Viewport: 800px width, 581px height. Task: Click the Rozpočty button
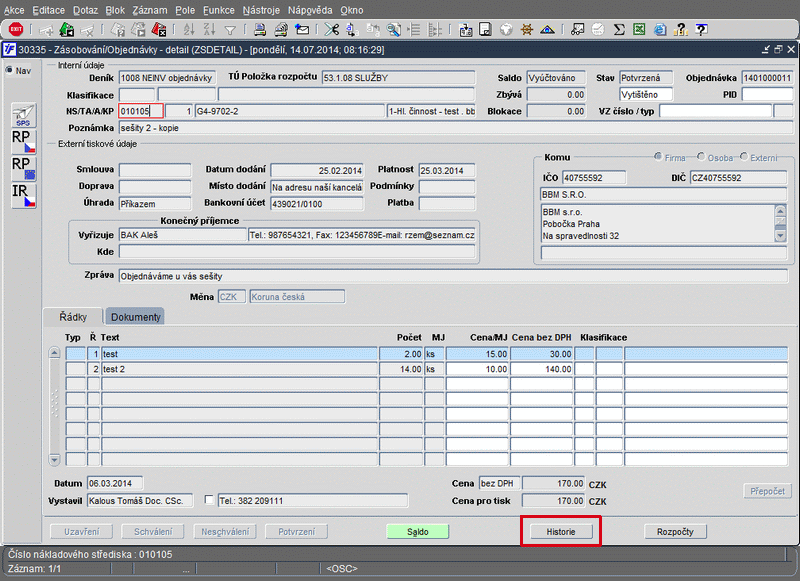point(675,532)
